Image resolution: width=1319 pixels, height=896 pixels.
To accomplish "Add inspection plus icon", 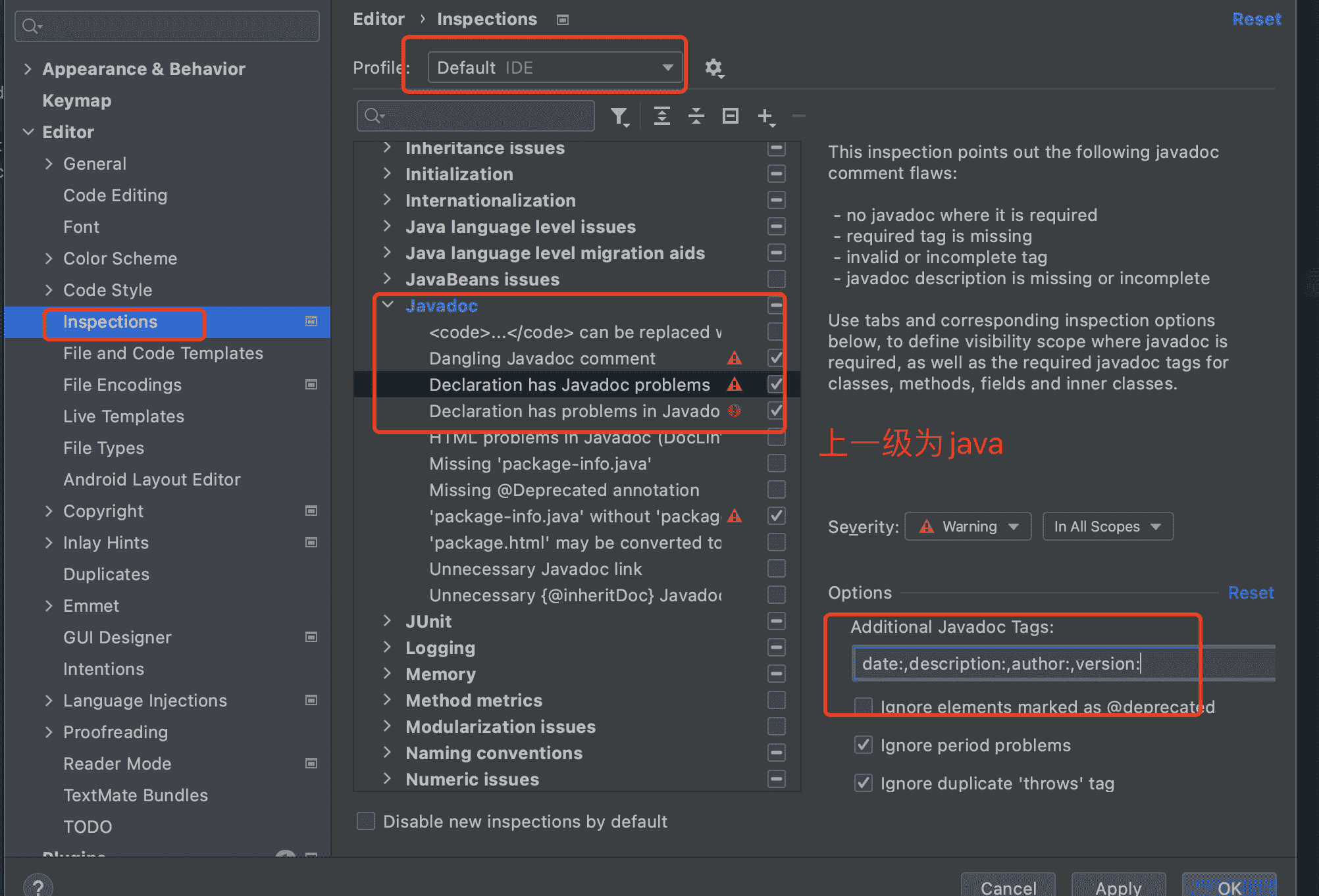I will pos(766,117).
